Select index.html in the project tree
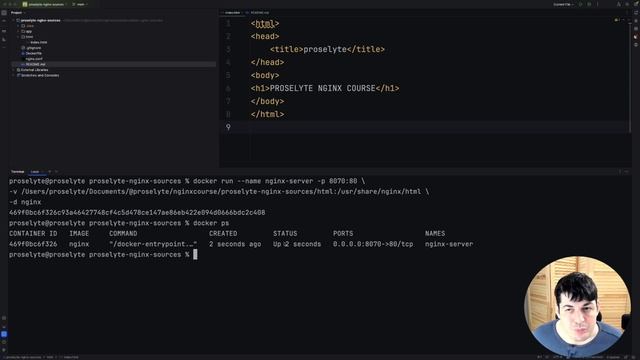 [x=39, y=42]
